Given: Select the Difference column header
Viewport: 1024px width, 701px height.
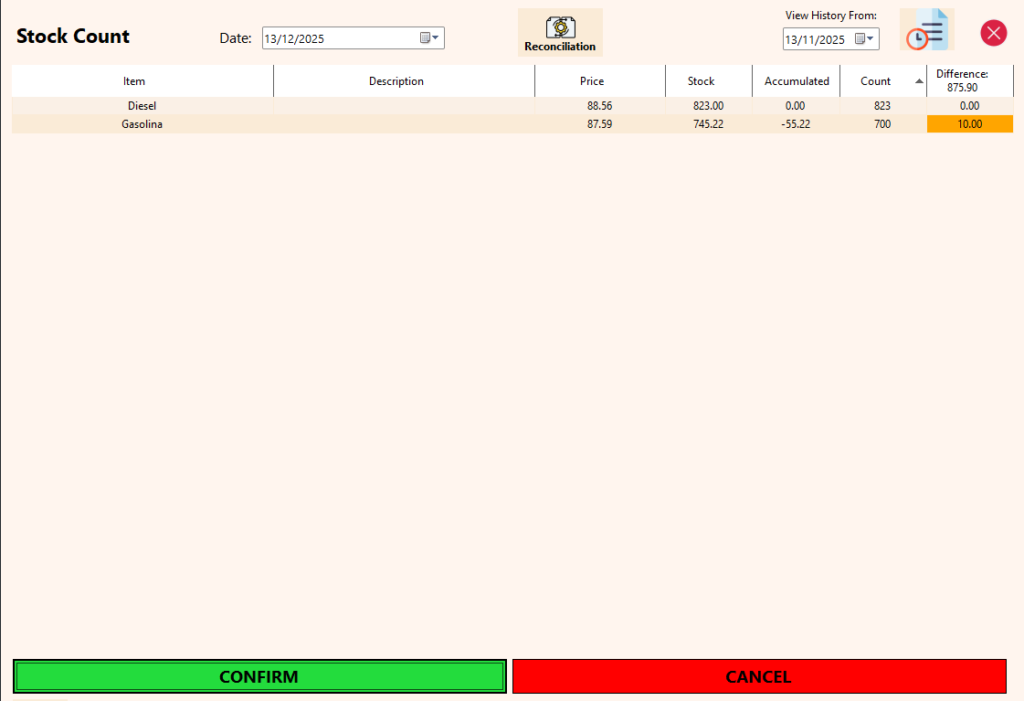Looking at the screenshot, I should tap(962, 81).
